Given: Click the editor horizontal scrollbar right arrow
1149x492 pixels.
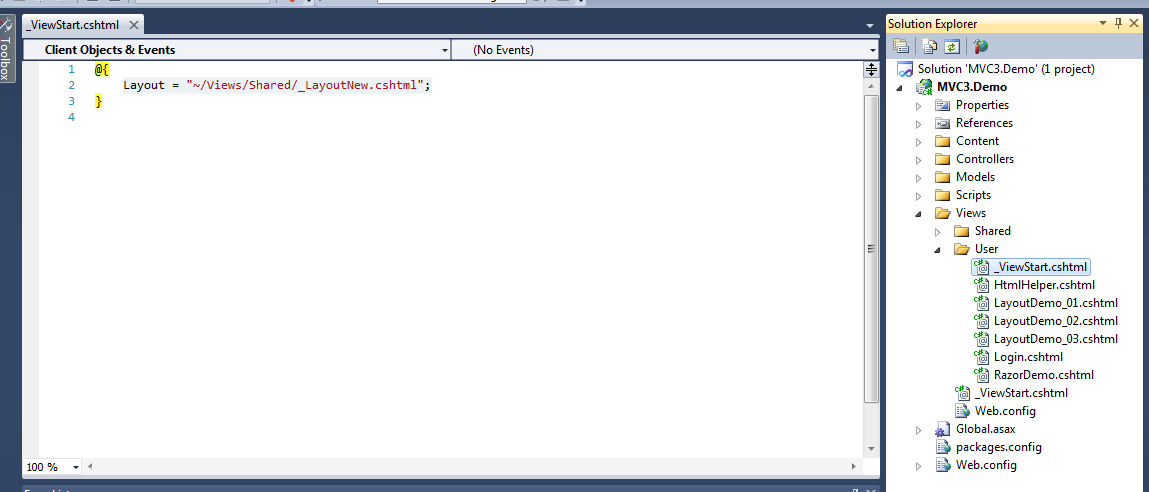Looking at the screenshot, I should point(854,466).
